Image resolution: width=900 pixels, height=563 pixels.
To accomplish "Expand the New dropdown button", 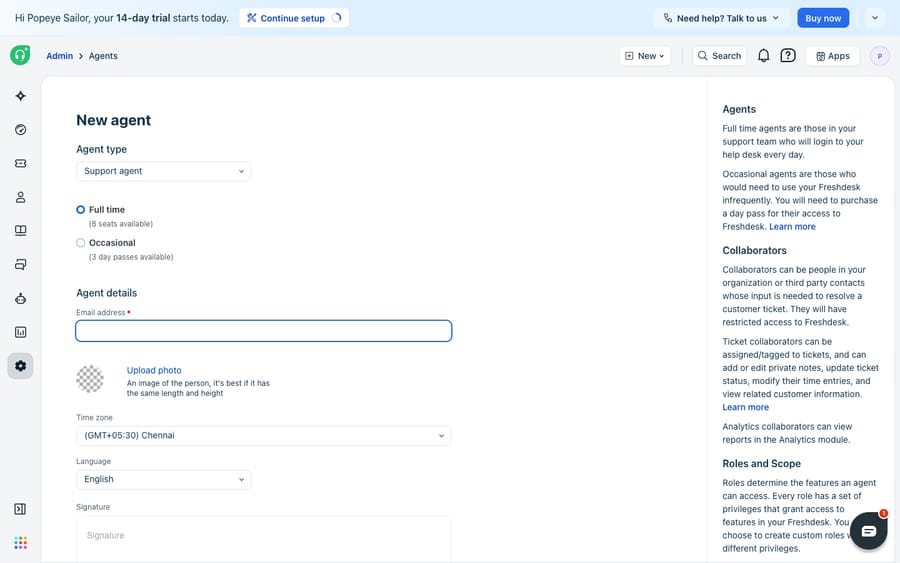I will [645, 56].
